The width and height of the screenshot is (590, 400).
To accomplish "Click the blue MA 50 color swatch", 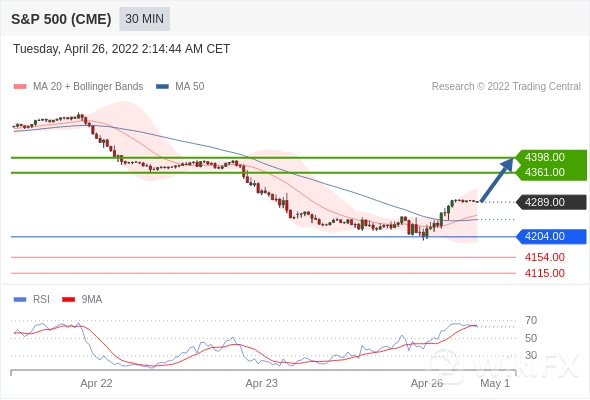I will tap(162, 87).
